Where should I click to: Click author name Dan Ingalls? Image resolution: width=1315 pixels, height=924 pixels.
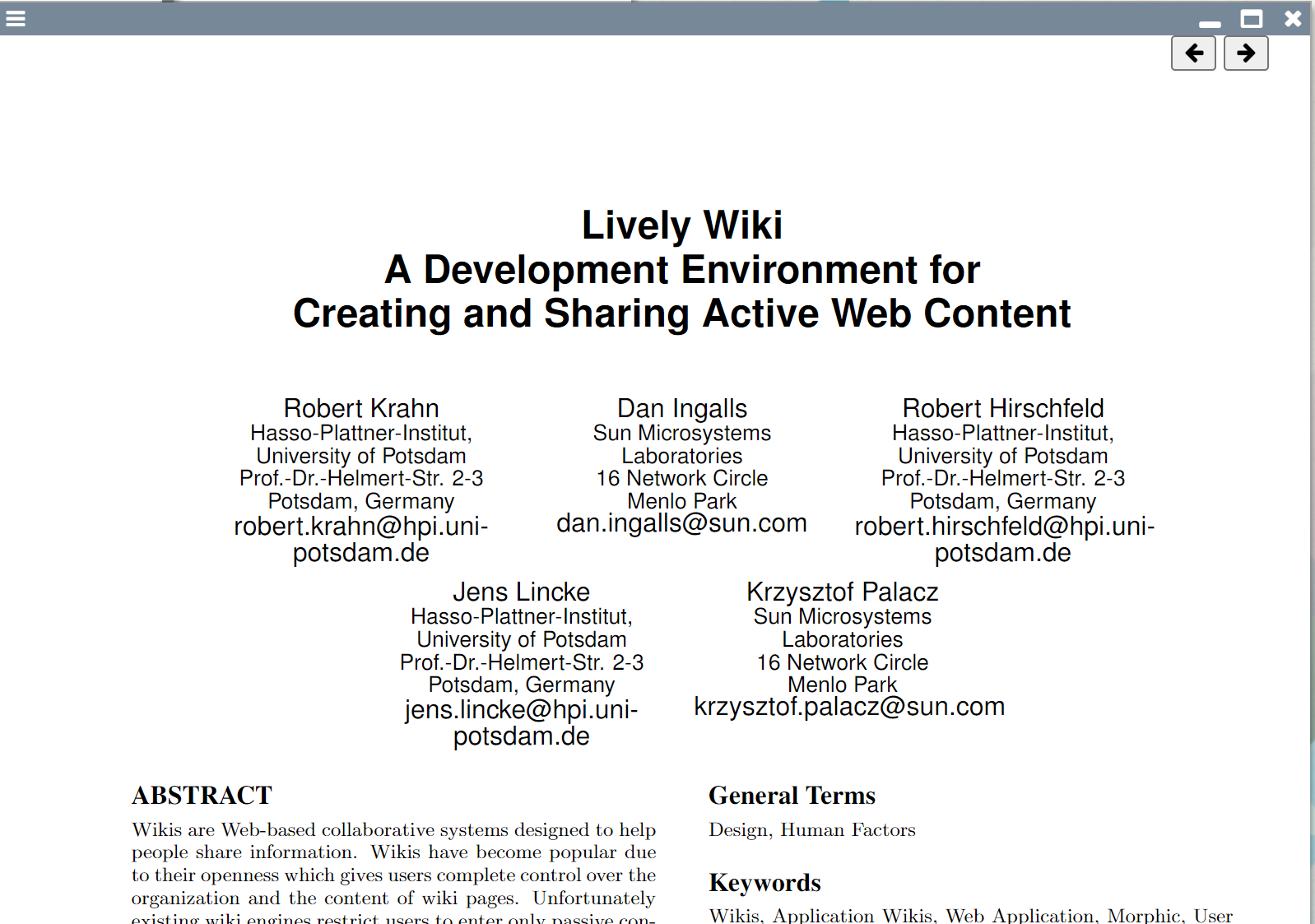click(x=681, y=408)
